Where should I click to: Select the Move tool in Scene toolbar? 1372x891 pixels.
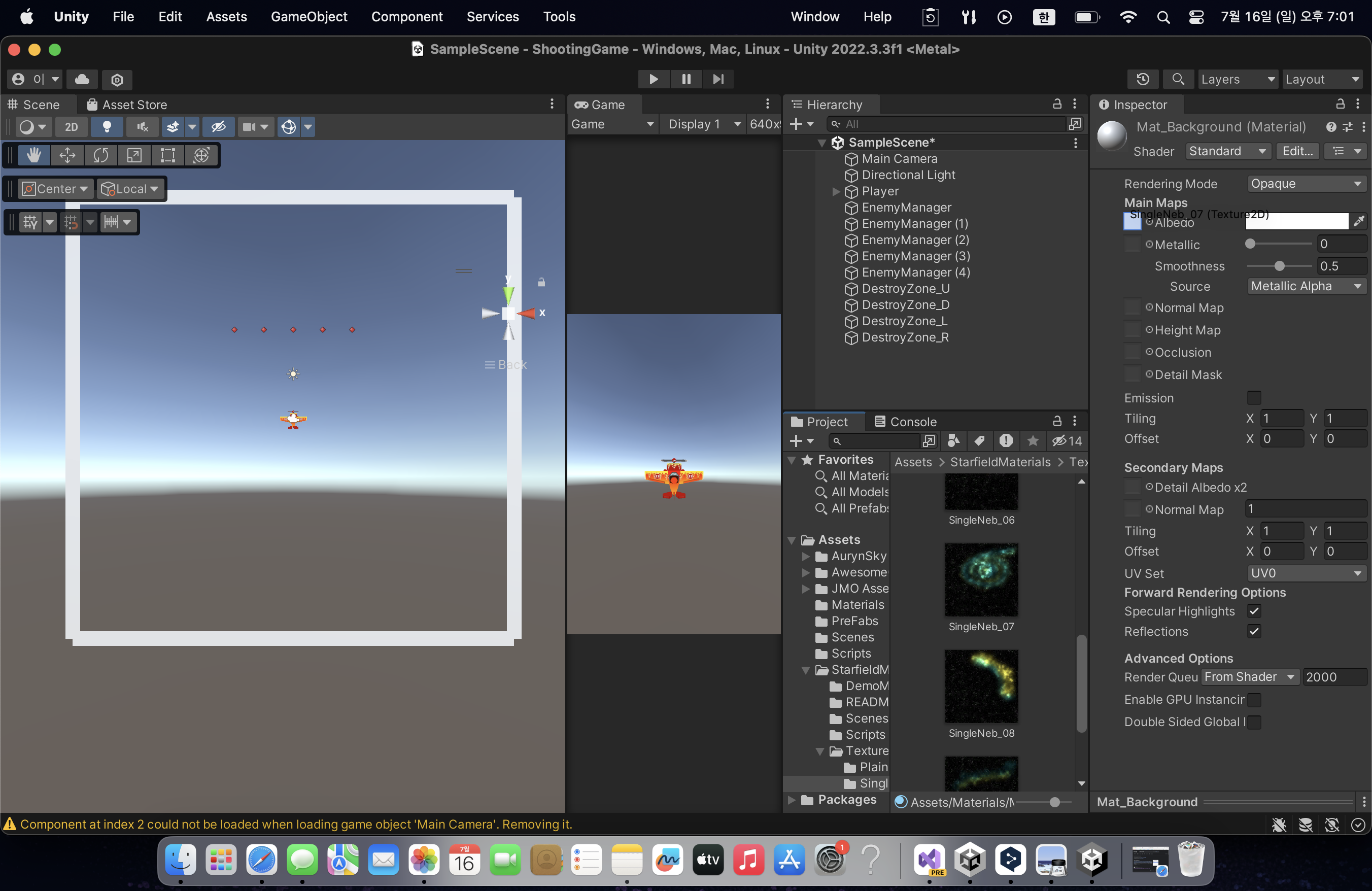pyautogui.click(x=67, y=156)
